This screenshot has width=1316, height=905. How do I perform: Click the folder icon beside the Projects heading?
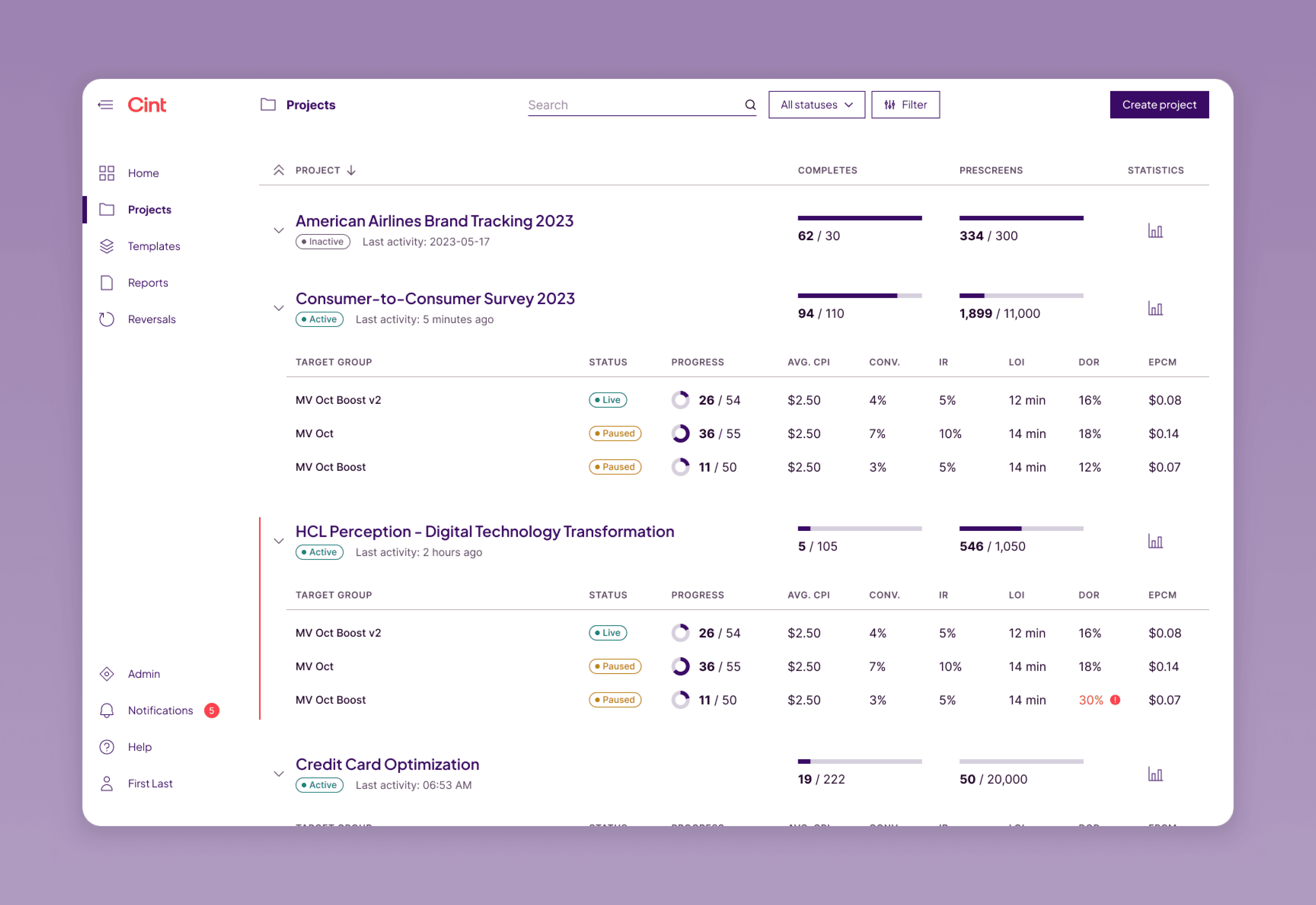coord(268,105)
